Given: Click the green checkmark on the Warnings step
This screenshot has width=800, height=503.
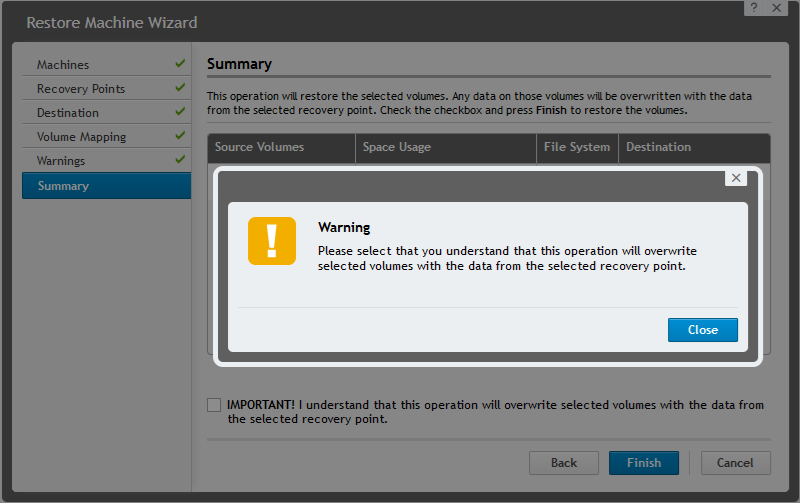Looking at the screenshot, I should click(x=180, y=160).
